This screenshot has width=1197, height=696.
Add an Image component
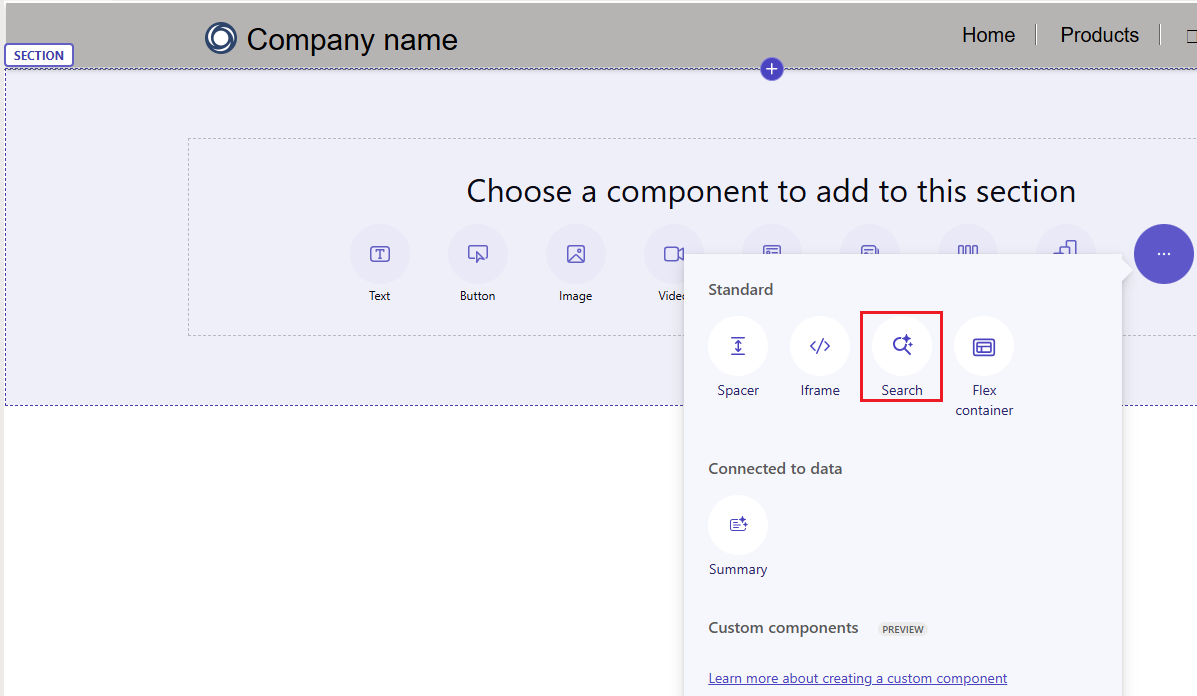(x=576, y=254)
